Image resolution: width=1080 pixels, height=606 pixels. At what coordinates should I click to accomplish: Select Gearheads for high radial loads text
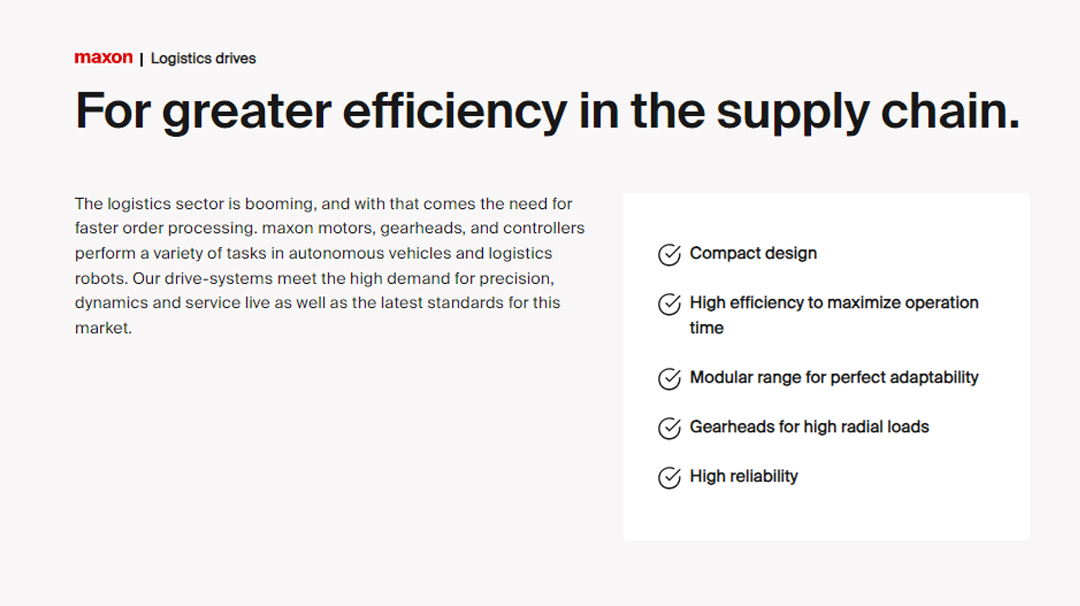(x=809, y=427)
